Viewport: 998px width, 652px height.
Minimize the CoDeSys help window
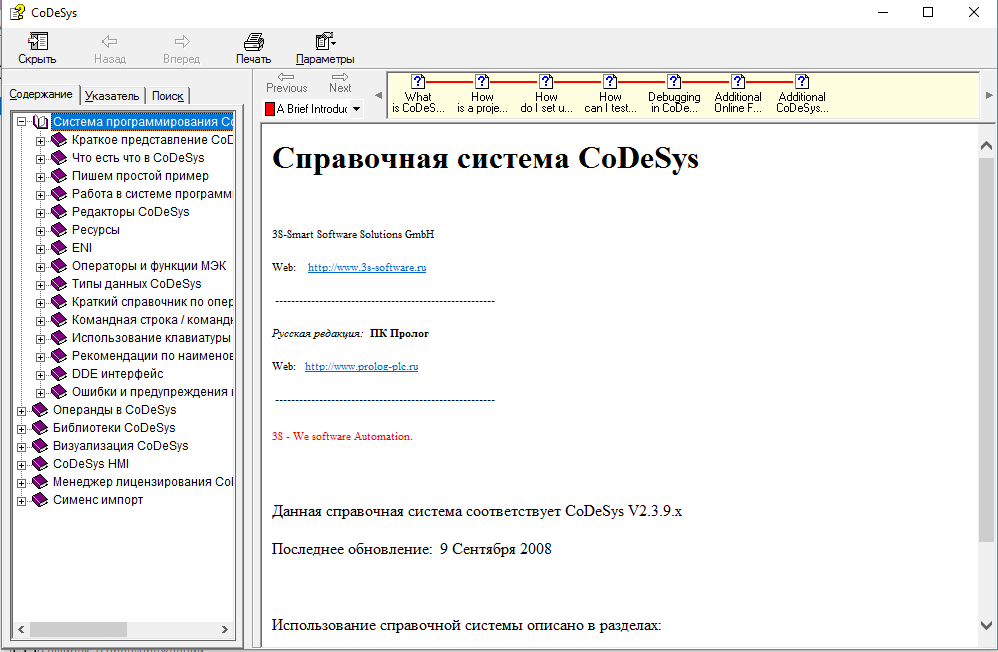(x=883, y=12)
